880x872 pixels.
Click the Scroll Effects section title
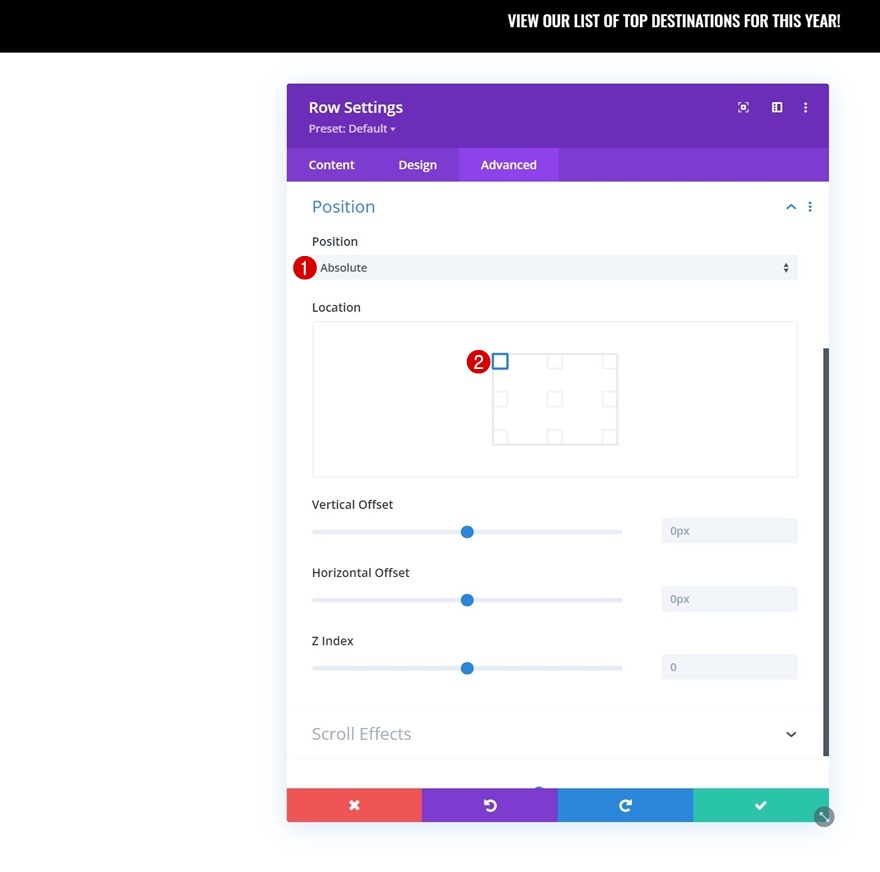[x=361, y=734]
